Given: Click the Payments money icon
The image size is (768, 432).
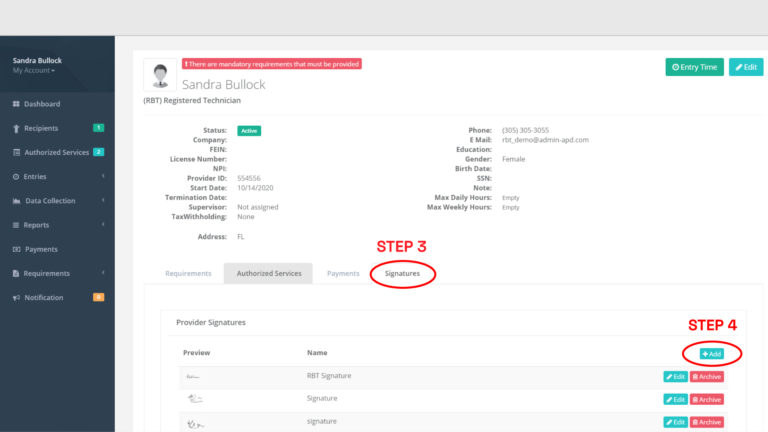Looking at the screenshot, I should 16,249.
